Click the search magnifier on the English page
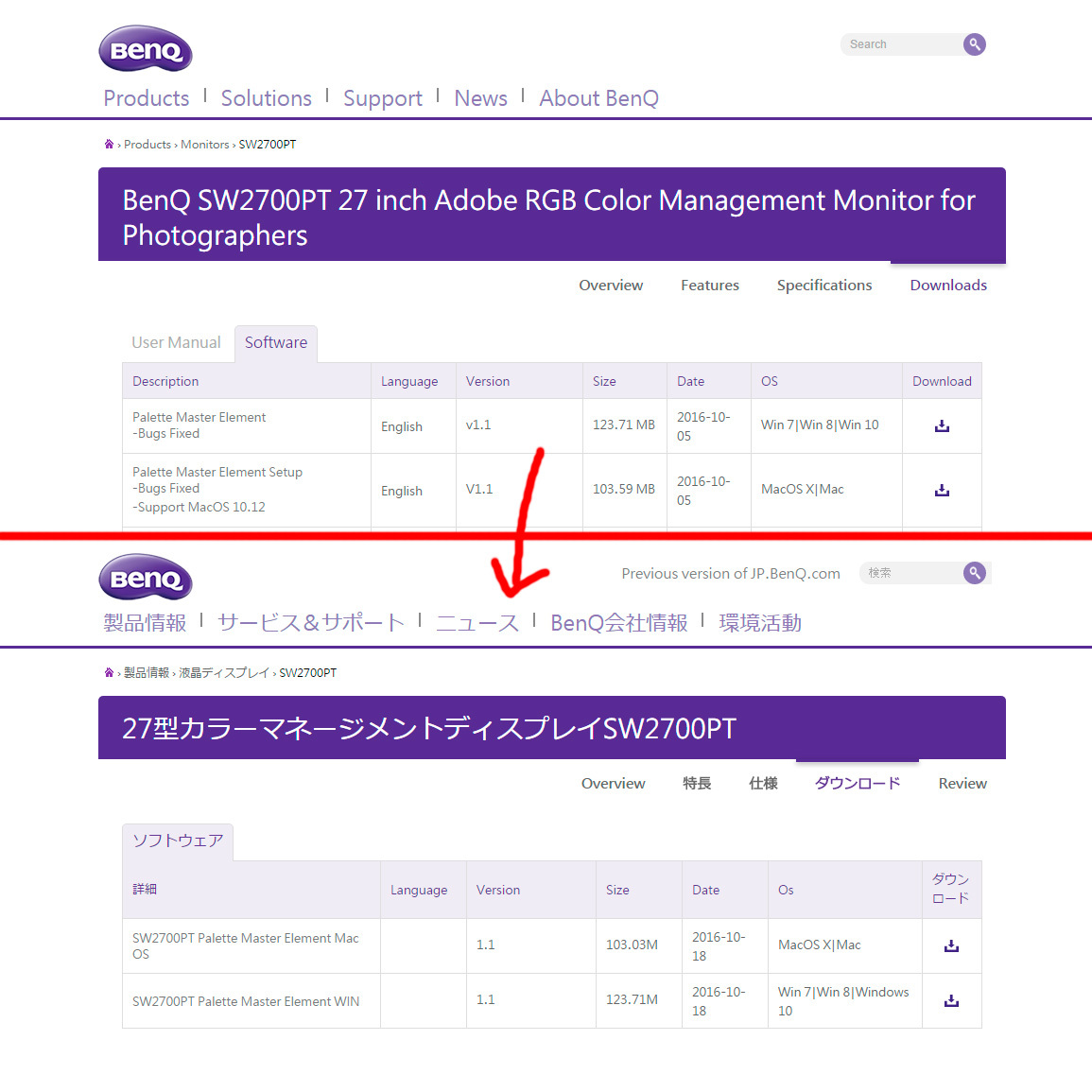This screenshot has width=1092, height=1092. click(975, 44)
